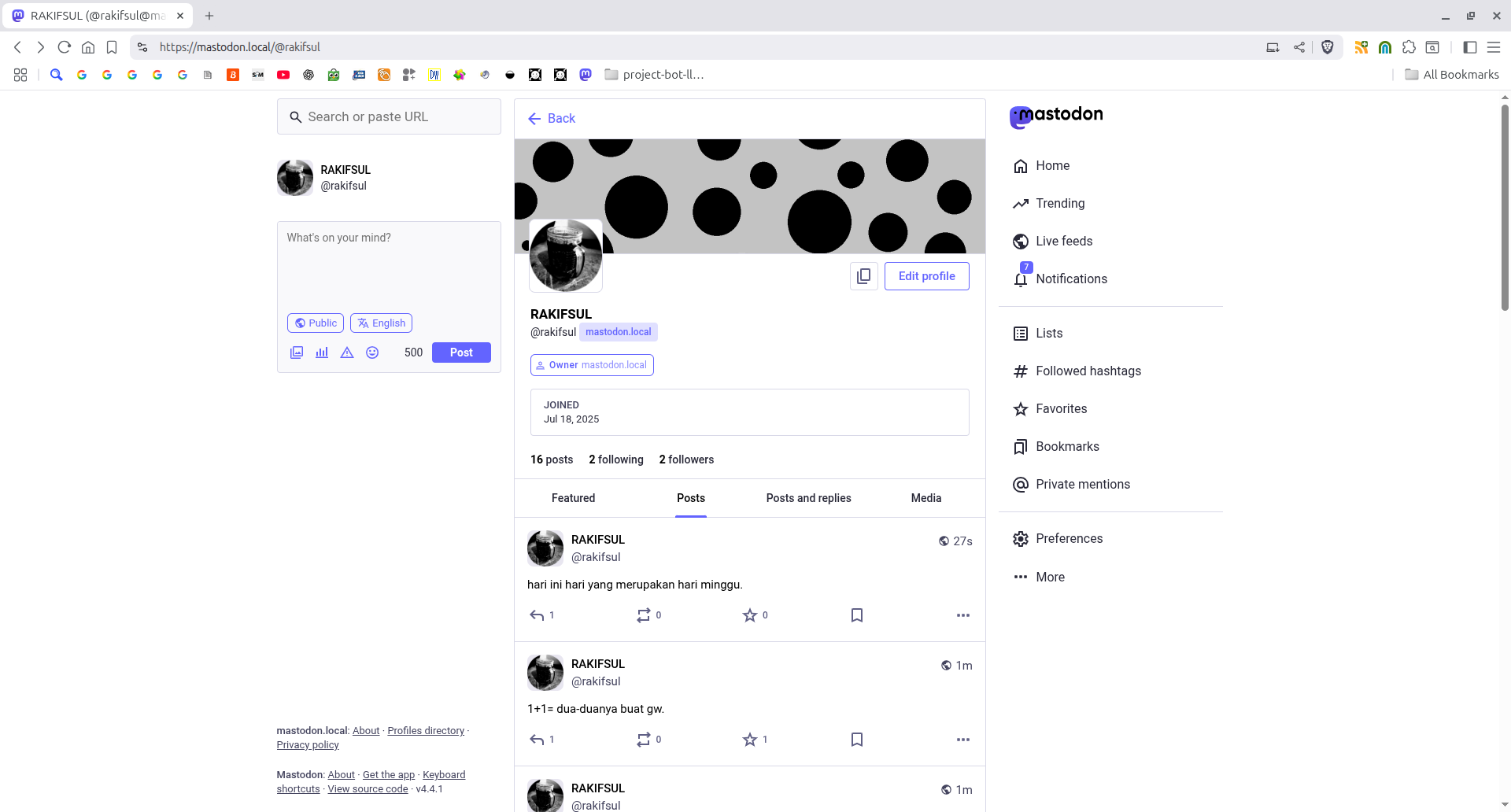Open Private mentions
Image resolution: width=1511 pixels, height=812 pixels.
1071,484
